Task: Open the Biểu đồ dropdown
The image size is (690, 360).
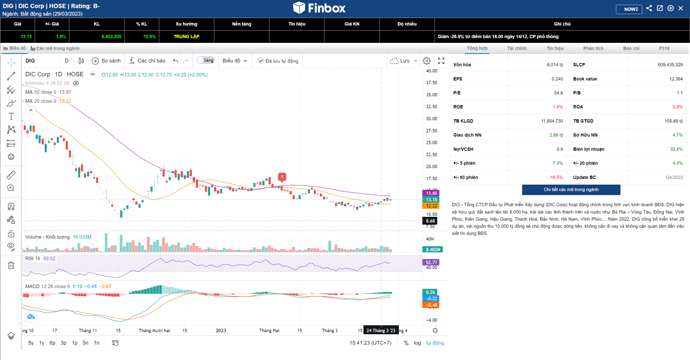Action: [x=235, y=61]
